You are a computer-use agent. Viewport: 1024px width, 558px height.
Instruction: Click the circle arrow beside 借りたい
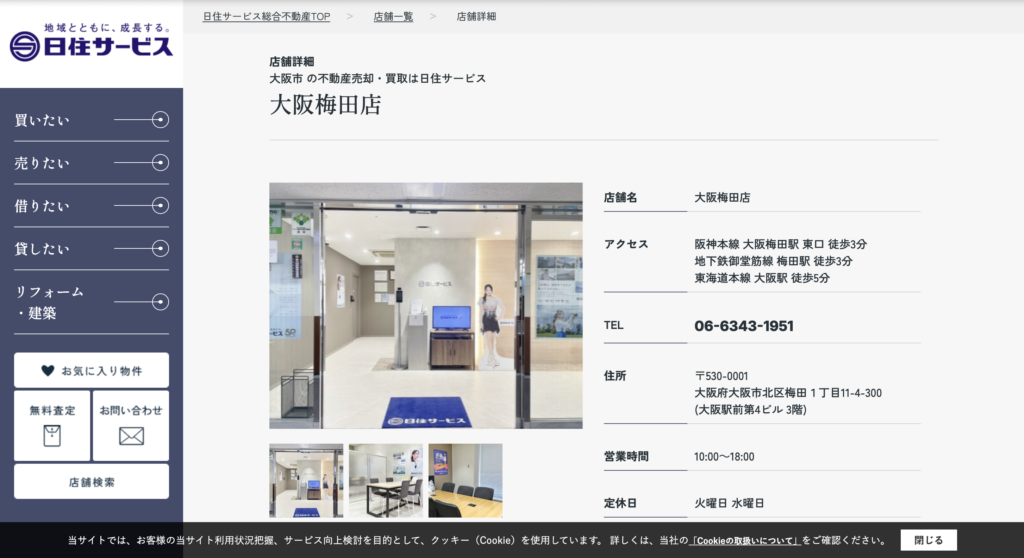click(160, 205)
